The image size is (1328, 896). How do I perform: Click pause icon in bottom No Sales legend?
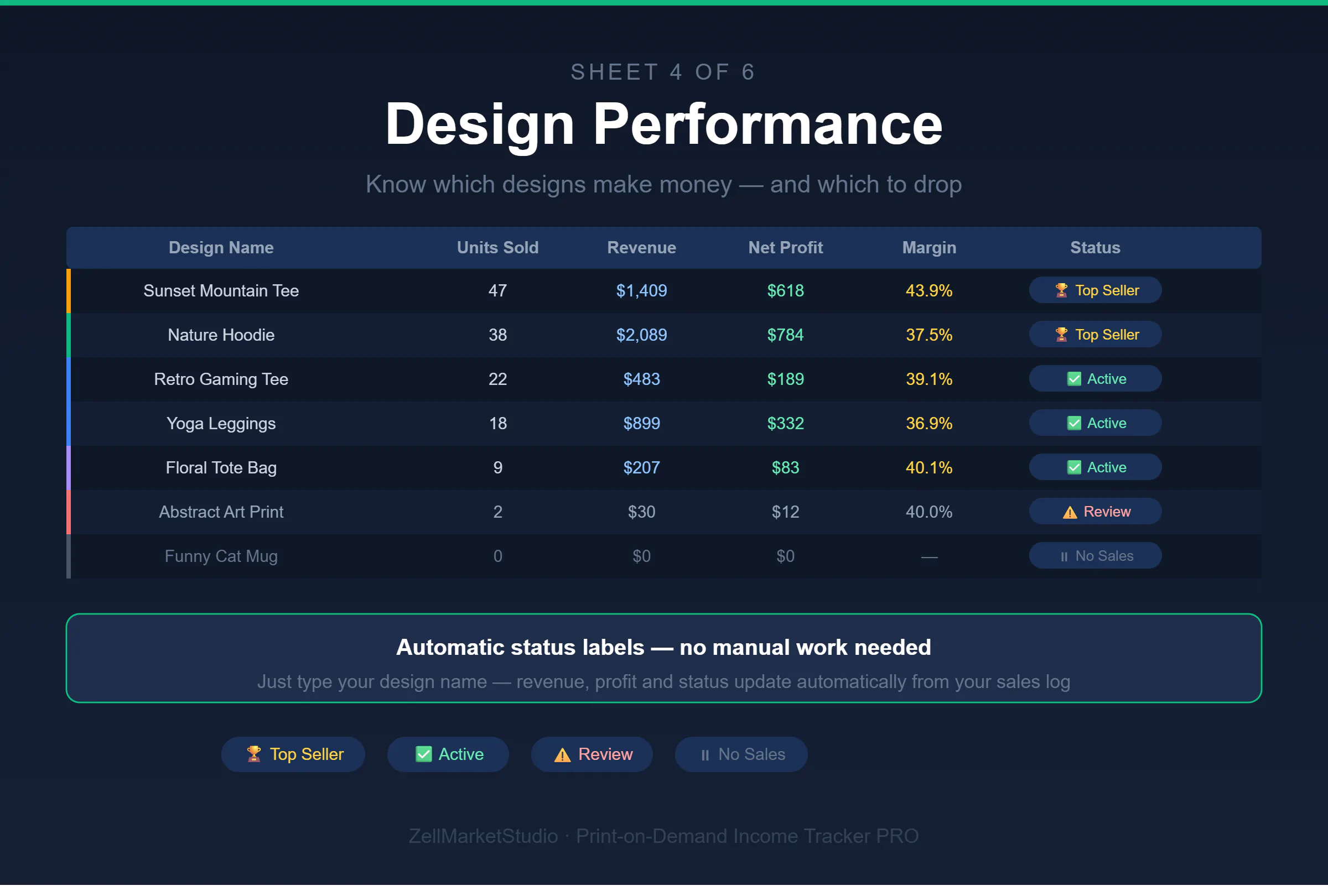(x=704, y=756)
